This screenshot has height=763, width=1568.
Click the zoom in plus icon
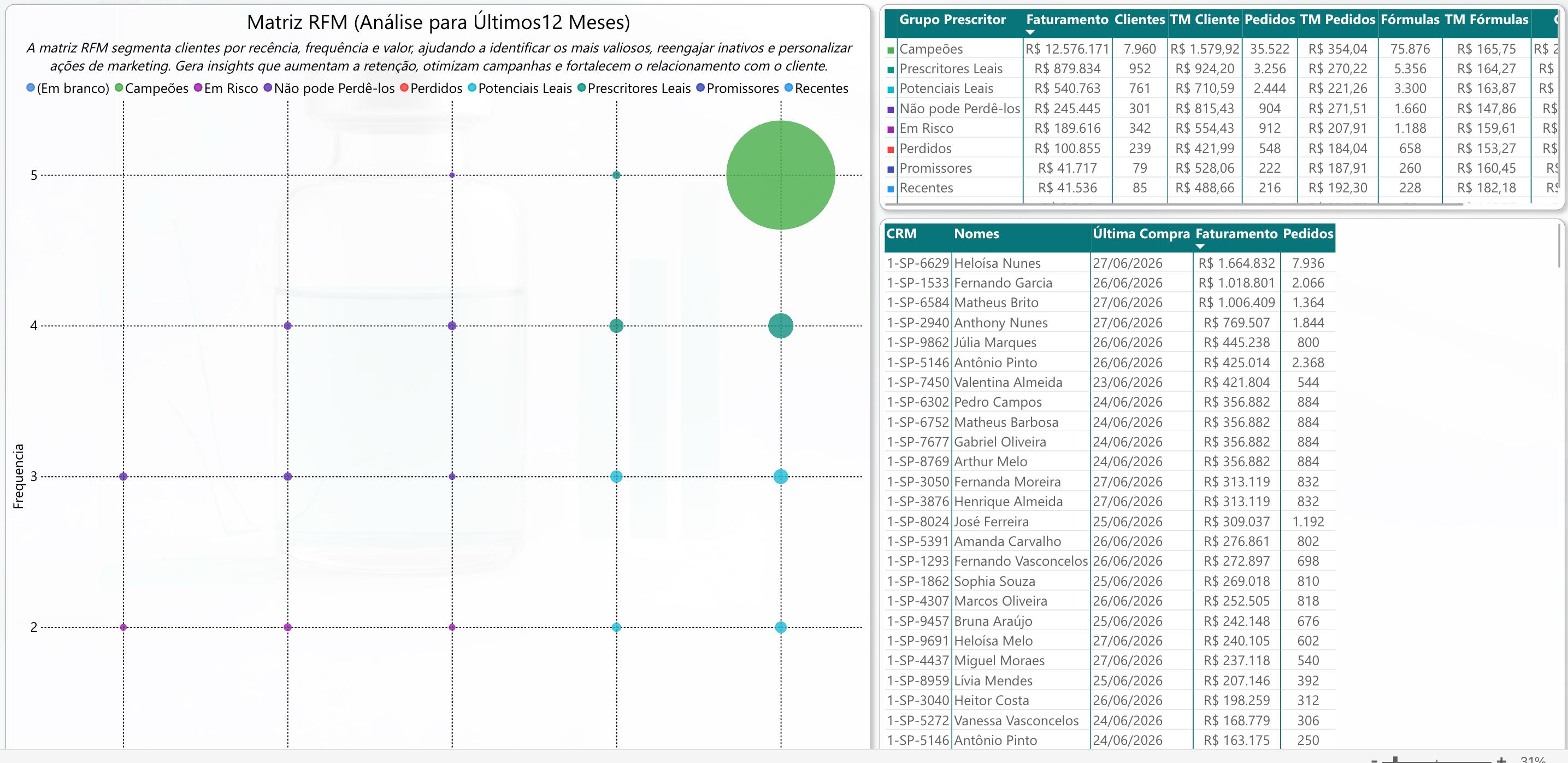point(1502,759)
